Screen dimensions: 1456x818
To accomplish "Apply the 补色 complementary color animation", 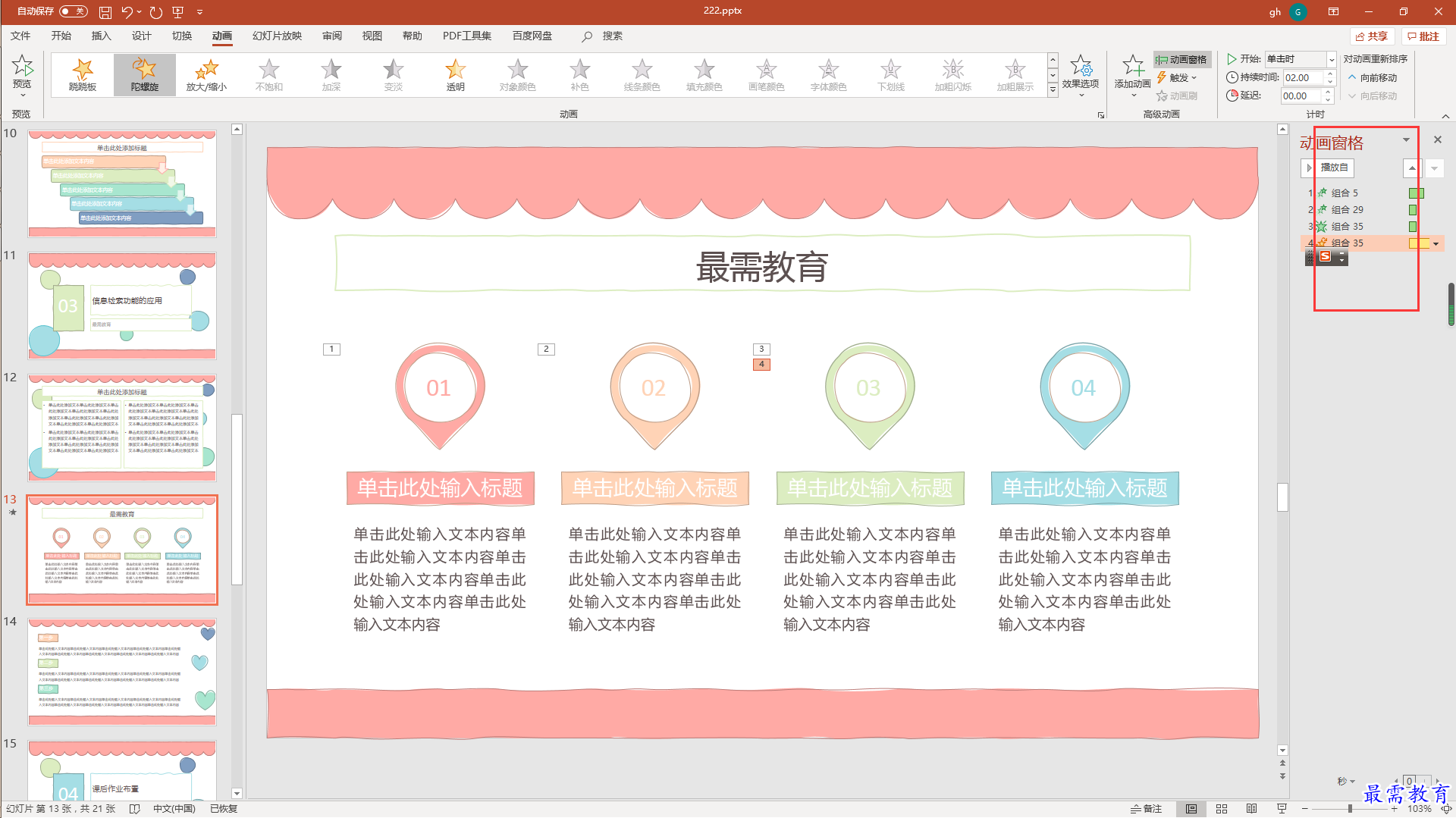I will pos(580,75).
